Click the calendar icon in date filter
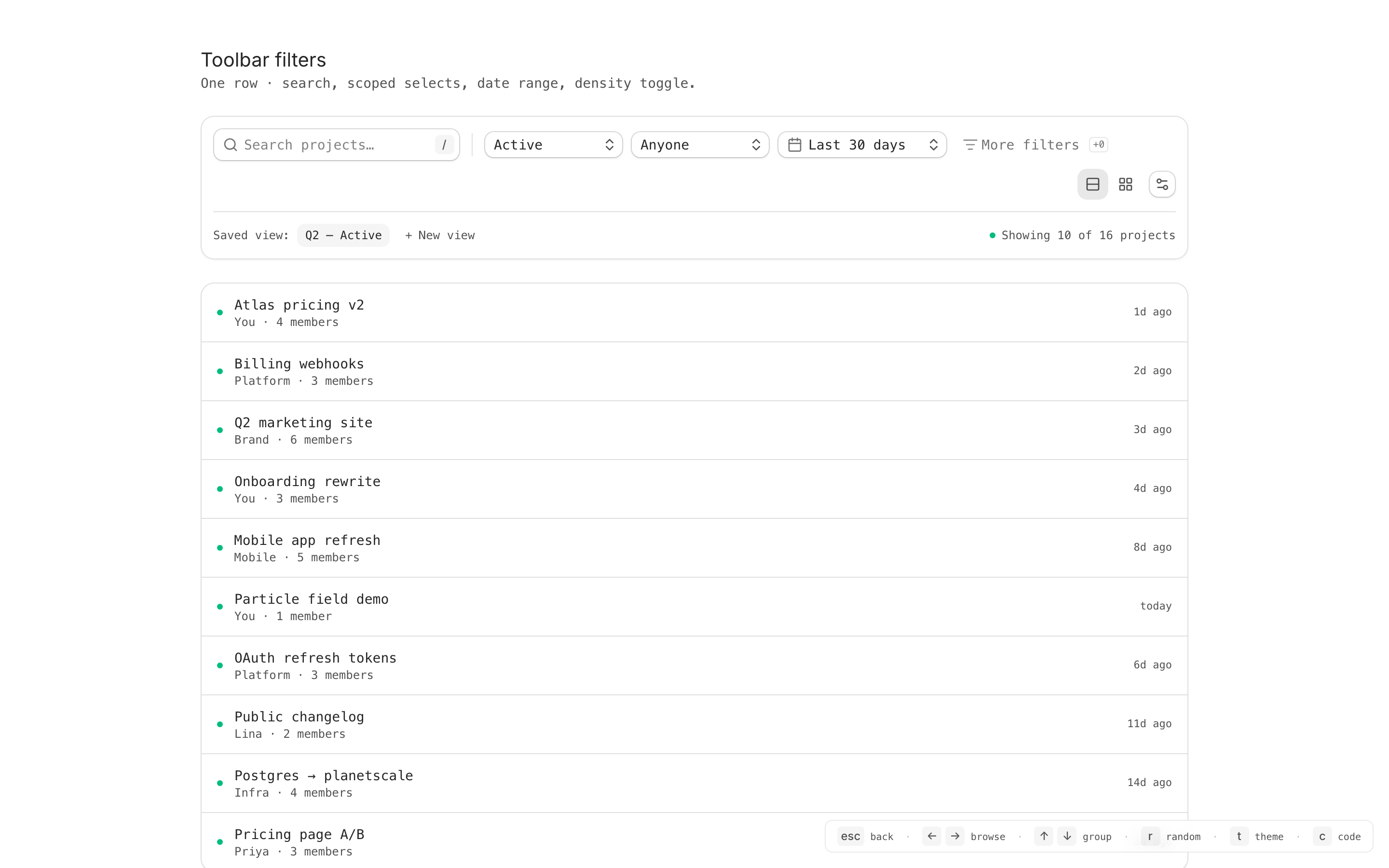The width and height of the screenshot is (1389, 868). coord(794,145)
